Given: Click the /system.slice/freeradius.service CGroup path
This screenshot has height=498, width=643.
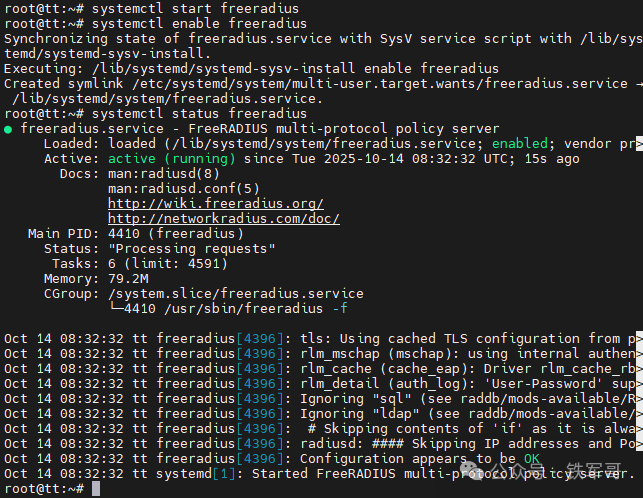Looking at the screenshot, I should (236, 293).
